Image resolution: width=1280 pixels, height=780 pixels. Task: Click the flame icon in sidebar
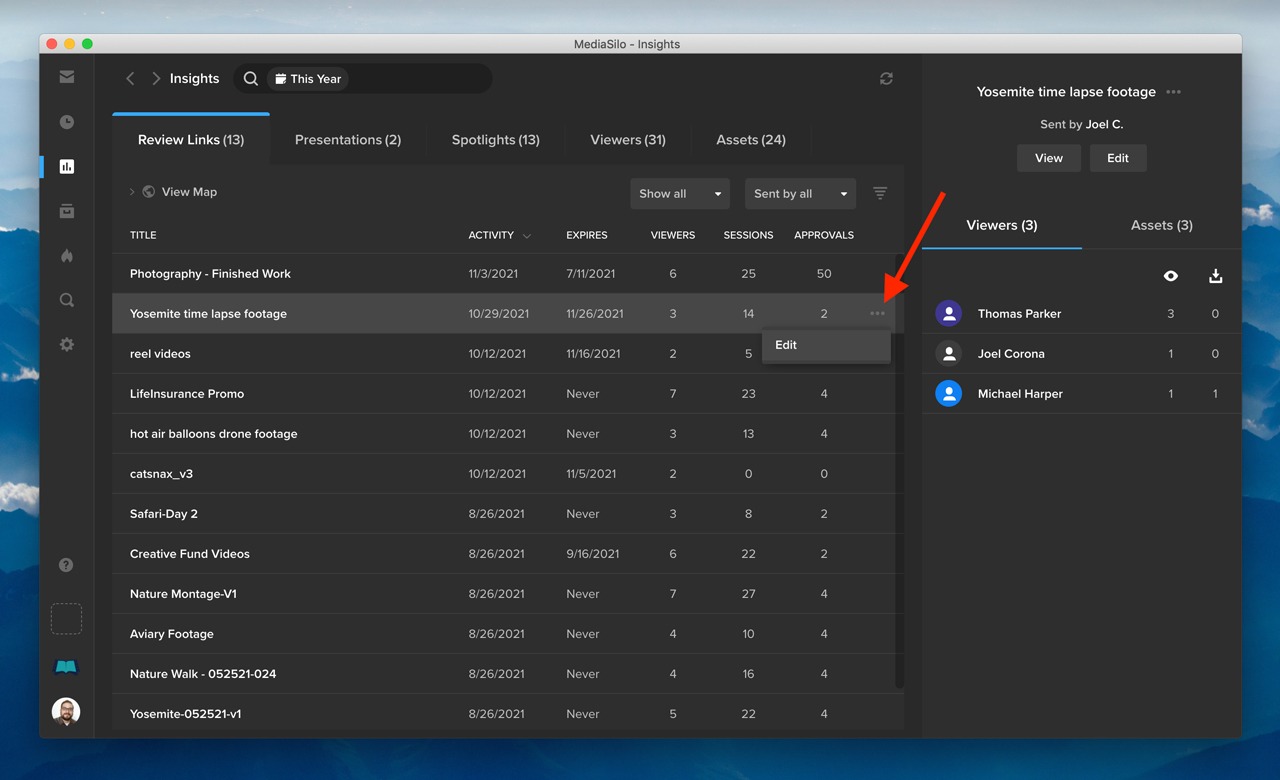(67, 256)
